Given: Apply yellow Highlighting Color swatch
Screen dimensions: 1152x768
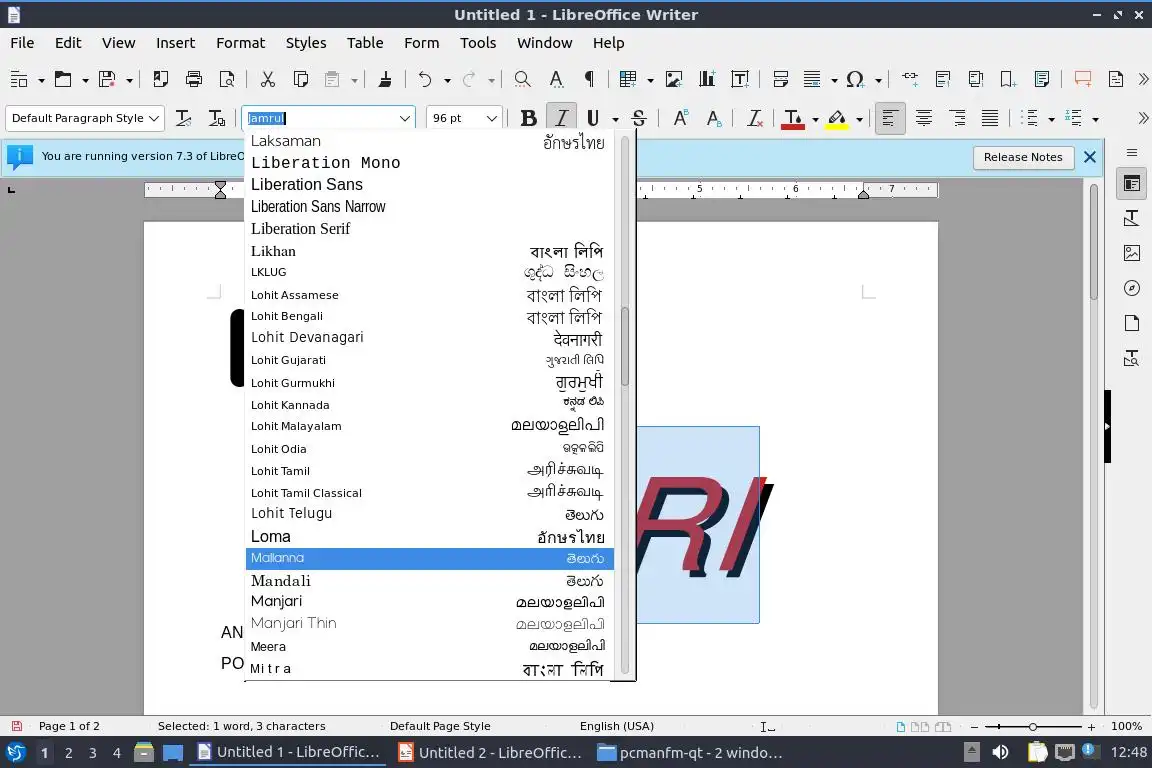Looking at the screenshot, I should tap(837, 119).
